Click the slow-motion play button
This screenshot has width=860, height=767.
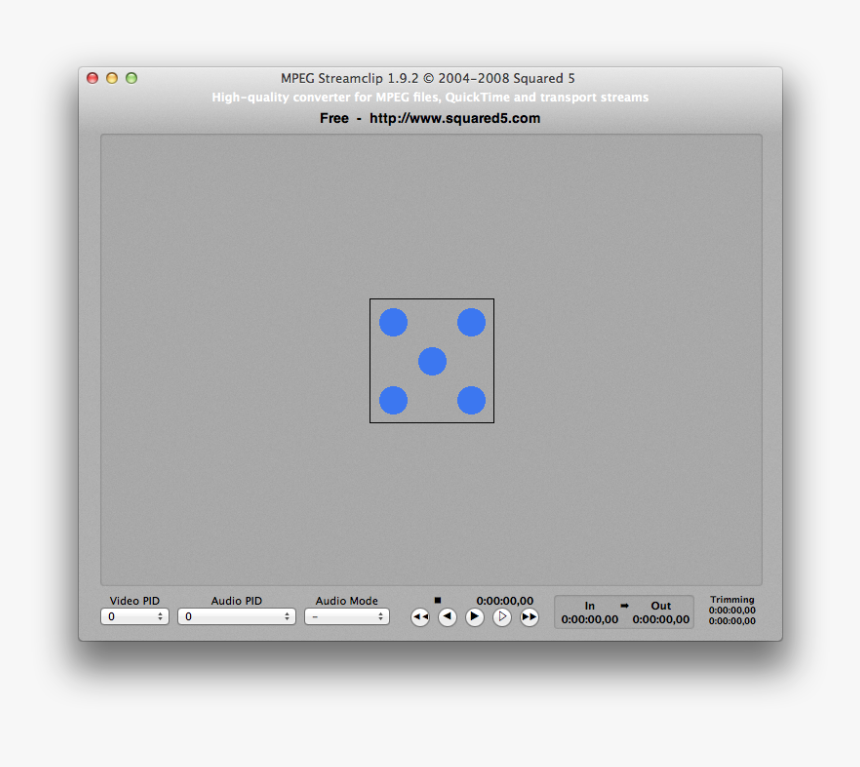[x=502, y=617]
